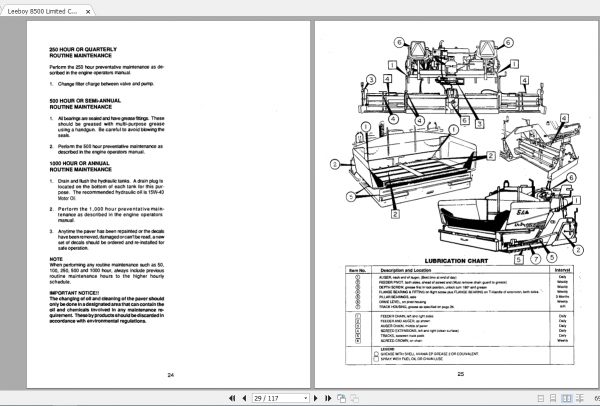Click page number 25 at page bottom
Viewport: 600px width, 406px height.
click(x=461, y=374)
